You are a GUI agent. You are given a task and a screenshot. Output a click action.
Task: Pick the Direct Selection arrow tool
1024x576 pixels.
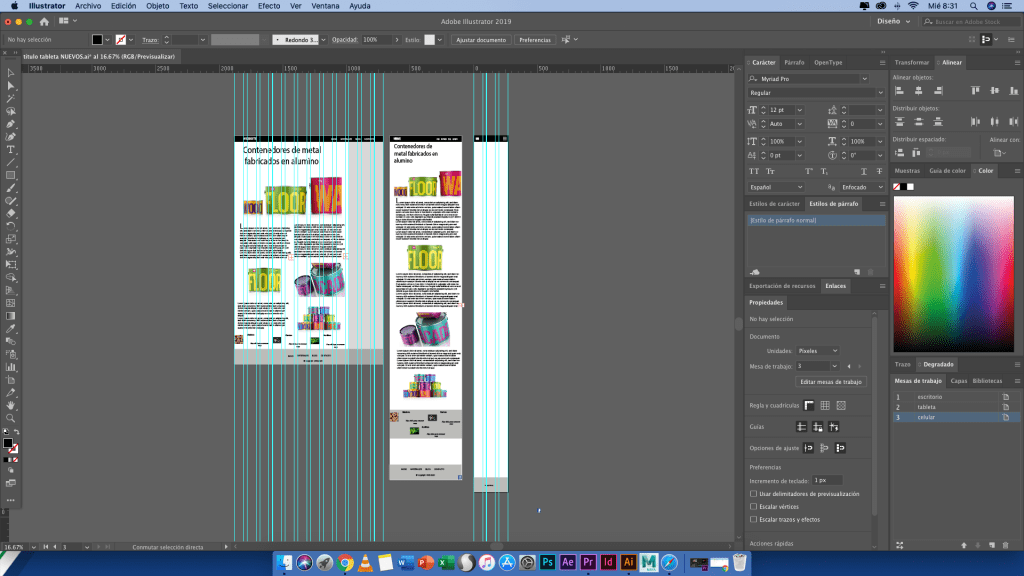pos(11,86)
